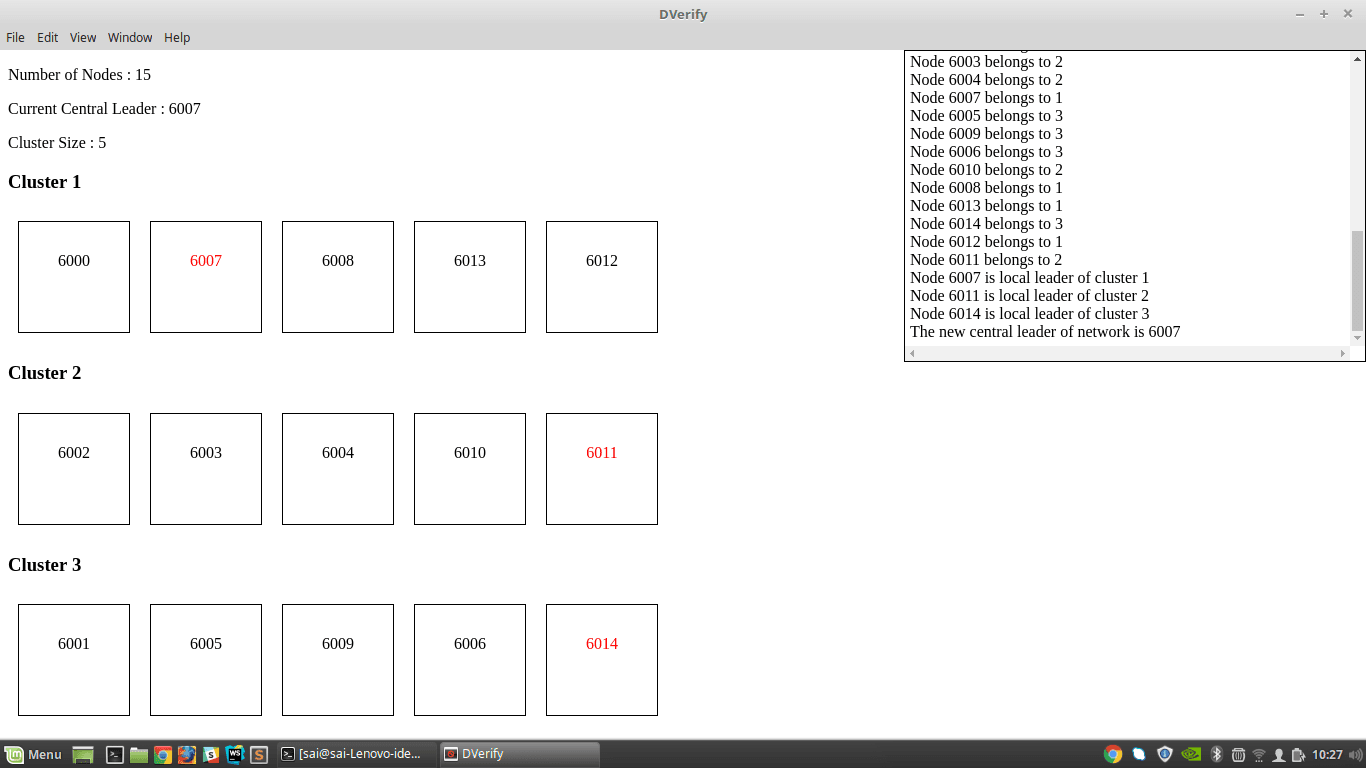Open the user account tray icon
The width and height of the screenshot is (1366, 768).
(x=1278, y=755)
